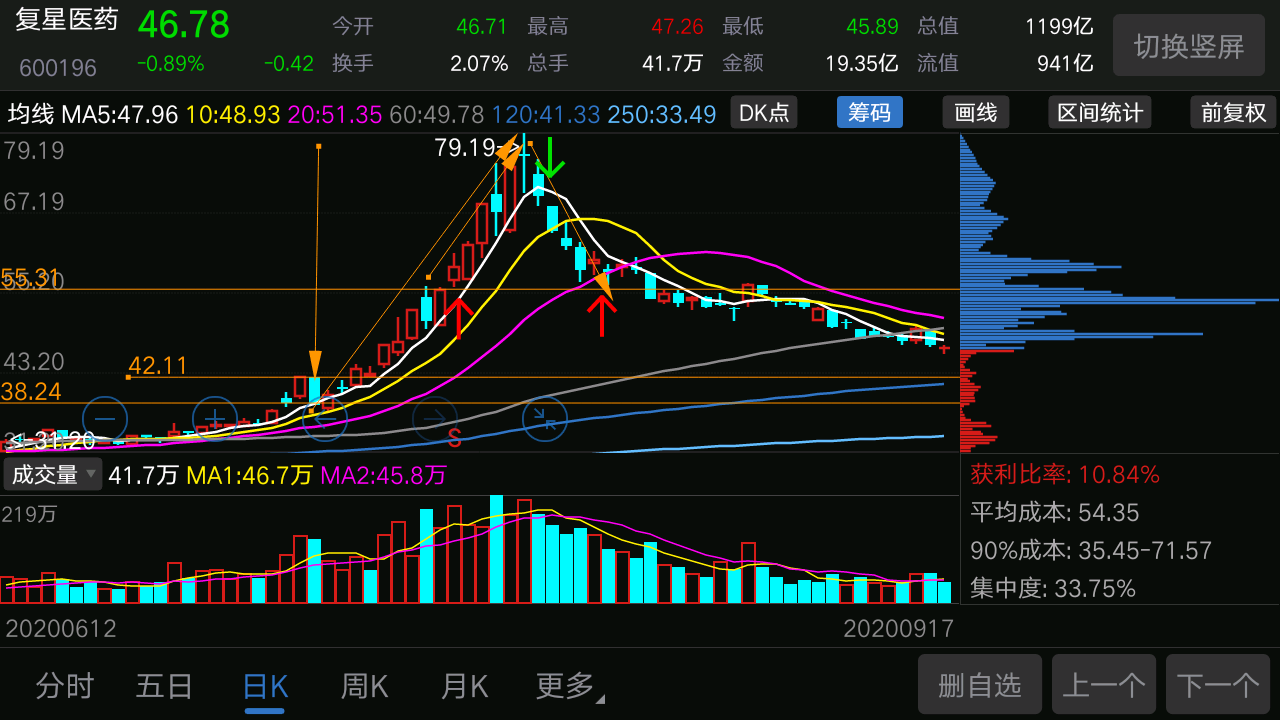Tap the start date 20200612

pyautogui.click(x=61, y=628)
